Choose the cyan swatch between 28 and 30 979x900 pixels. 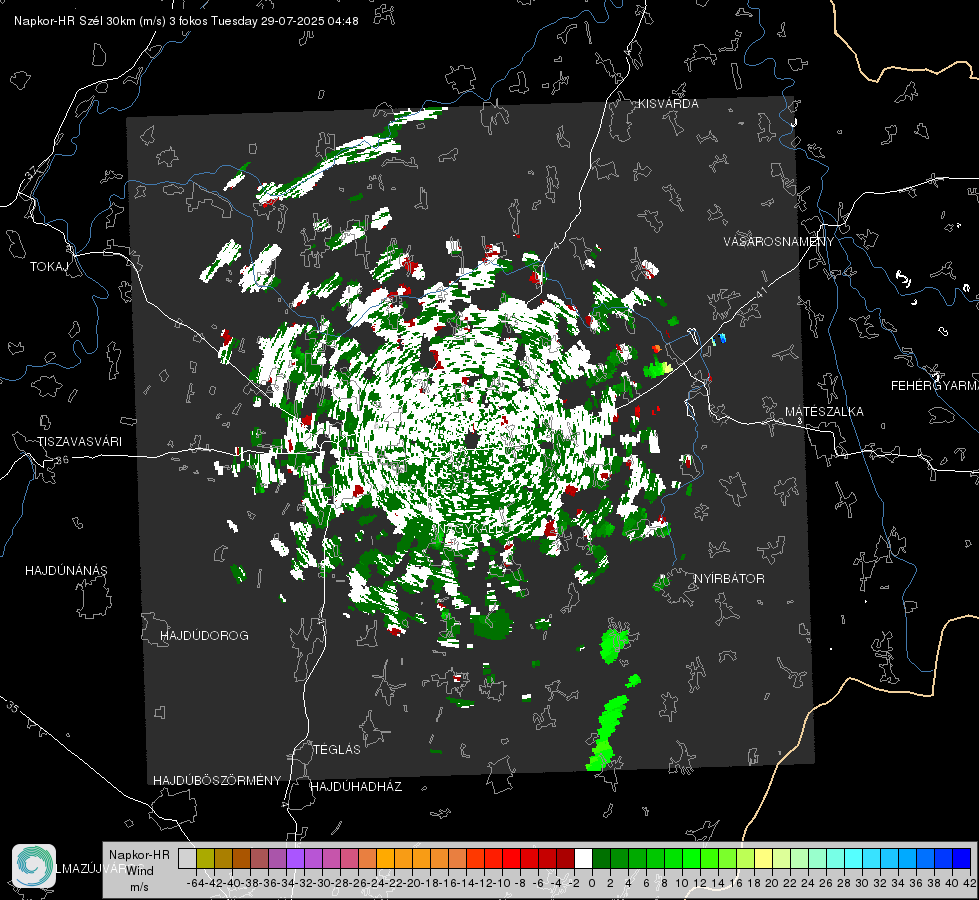[x=854, y=858]
